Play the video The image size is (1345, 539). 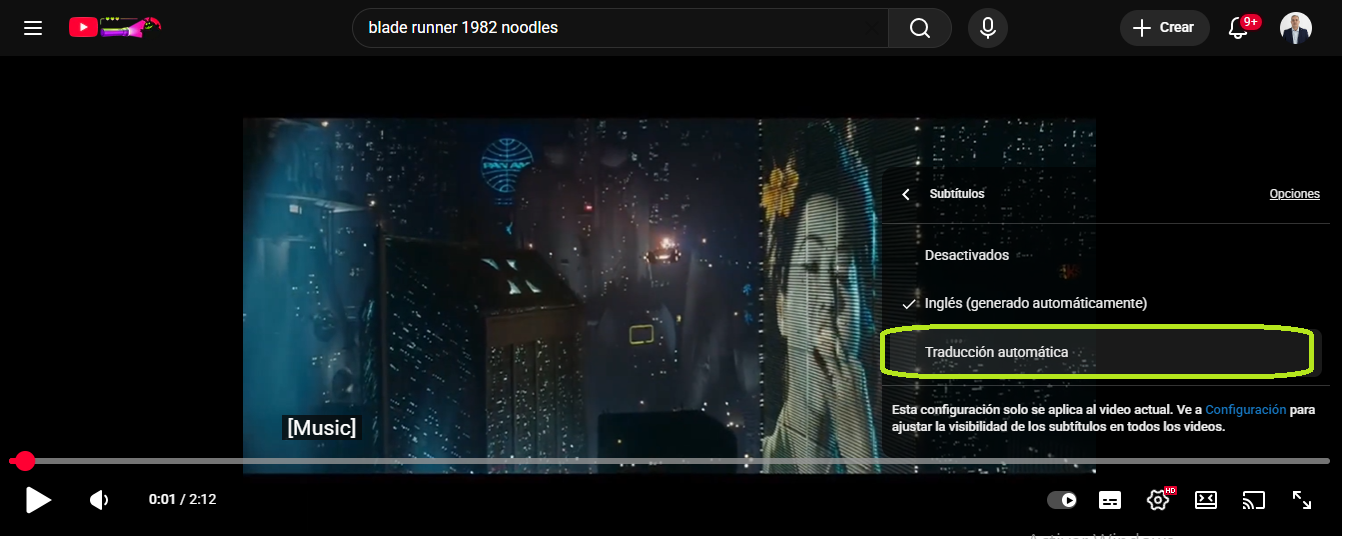(38, 500)
